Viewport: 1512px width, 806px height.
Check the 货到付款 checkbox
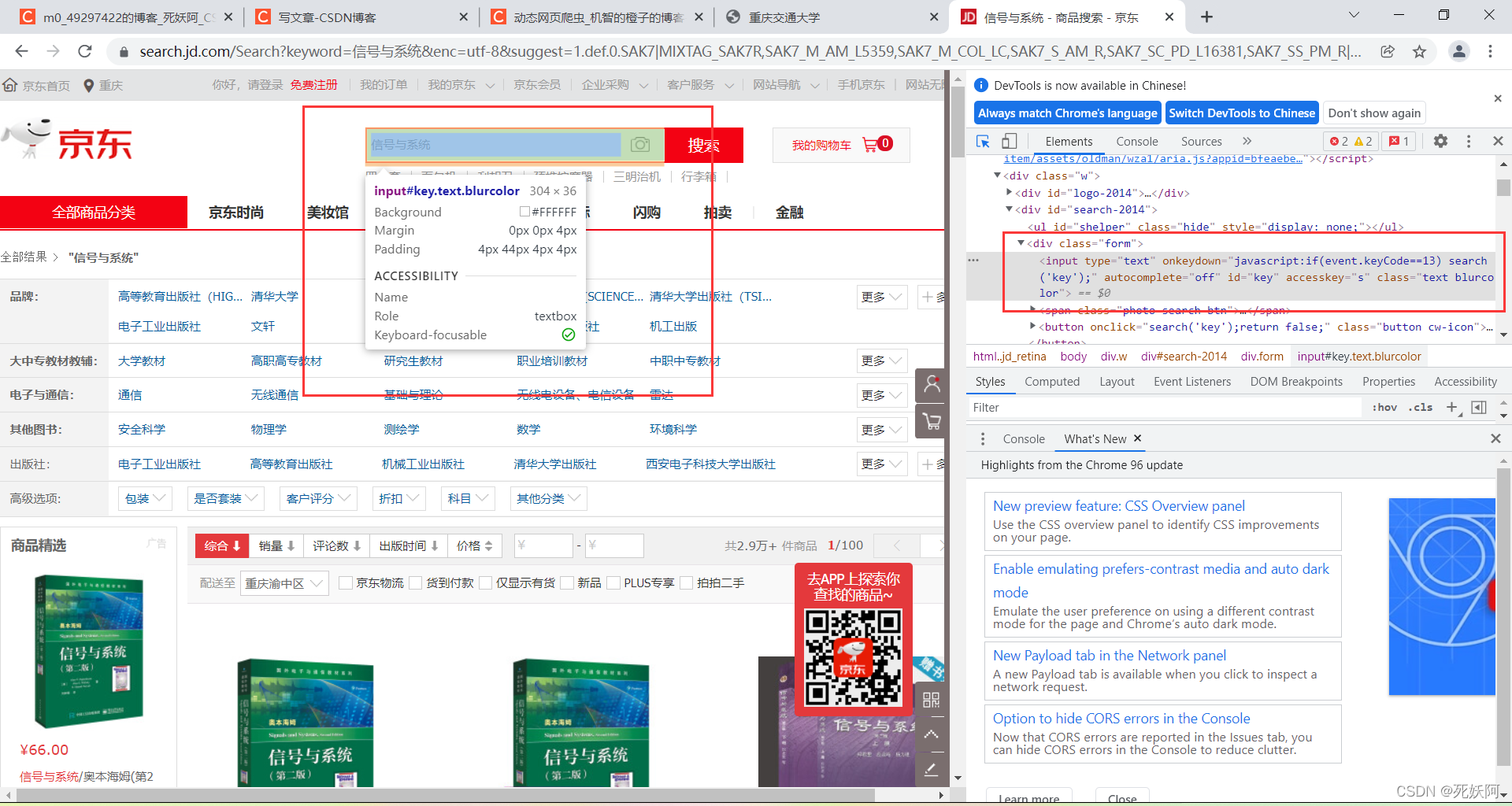tap(415, 582)
